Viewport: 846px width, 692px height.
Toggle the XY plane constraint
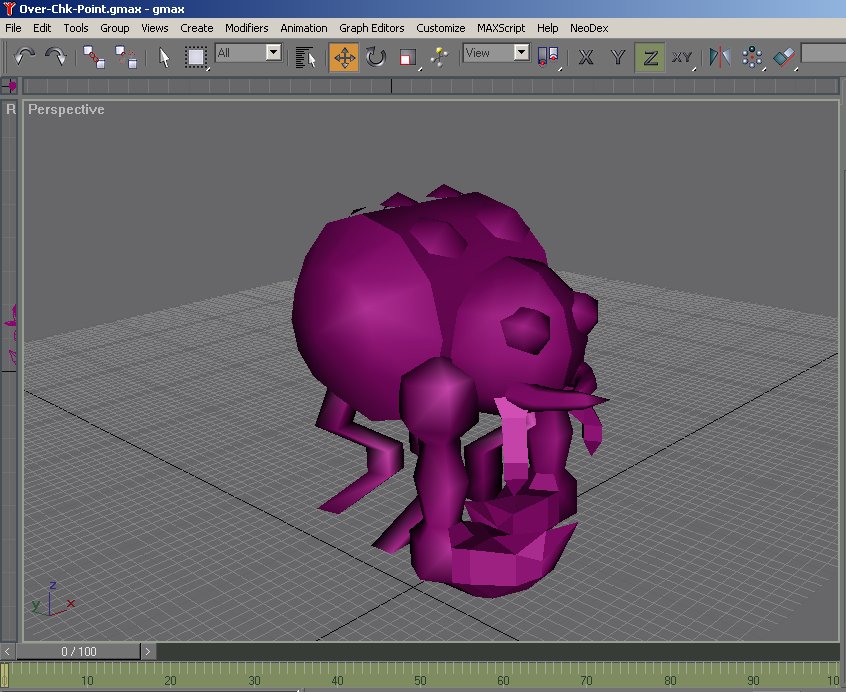coord(682,57)
